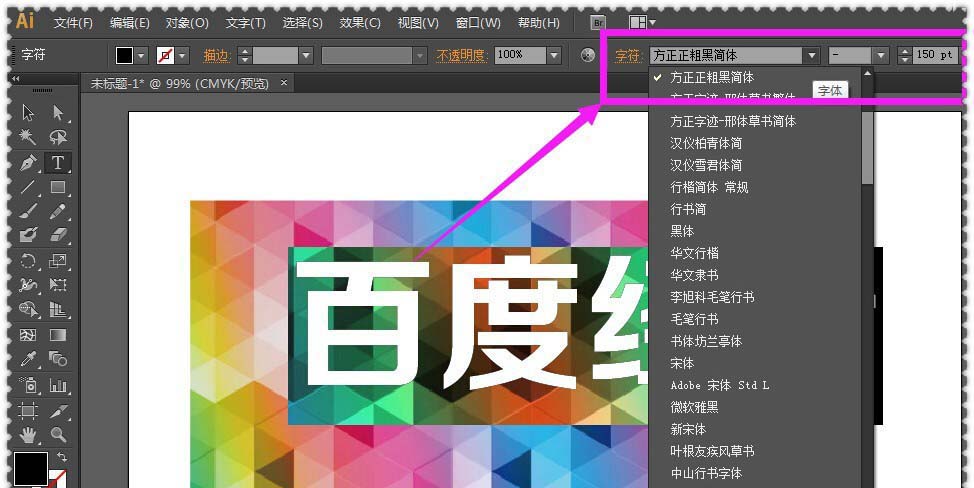Click the Stroke swatch with red slash
974x488 pixels.
pyautogui.click(x=165, y=55)
